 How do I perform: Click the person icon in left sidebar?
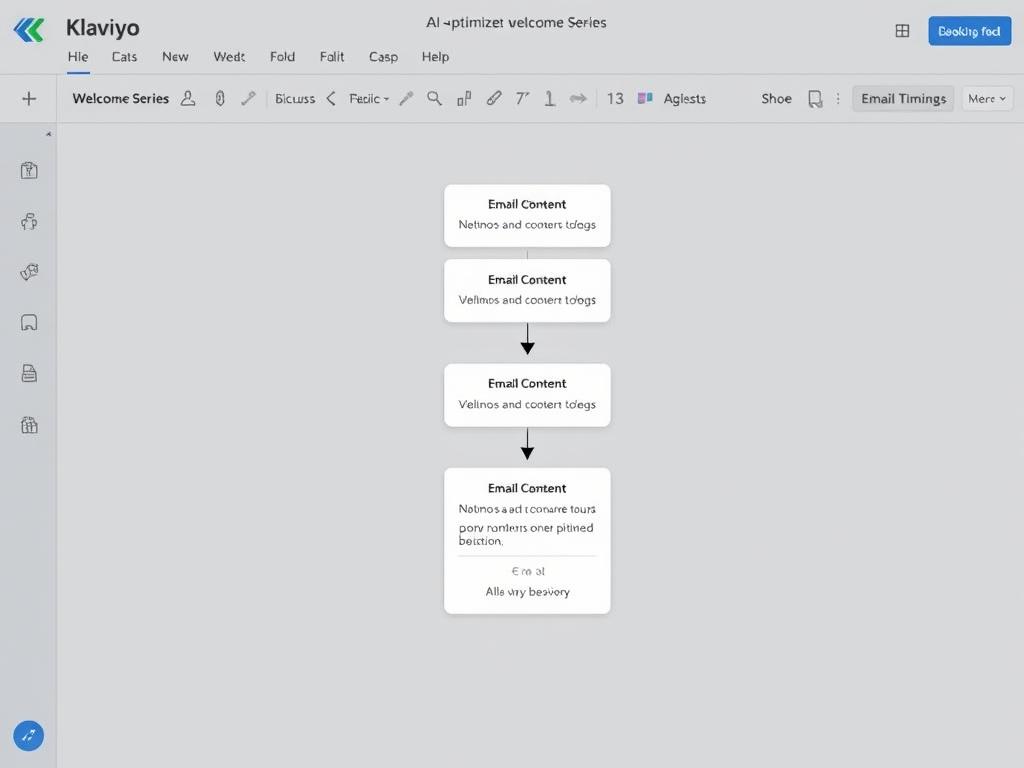[x=28, y=221]
